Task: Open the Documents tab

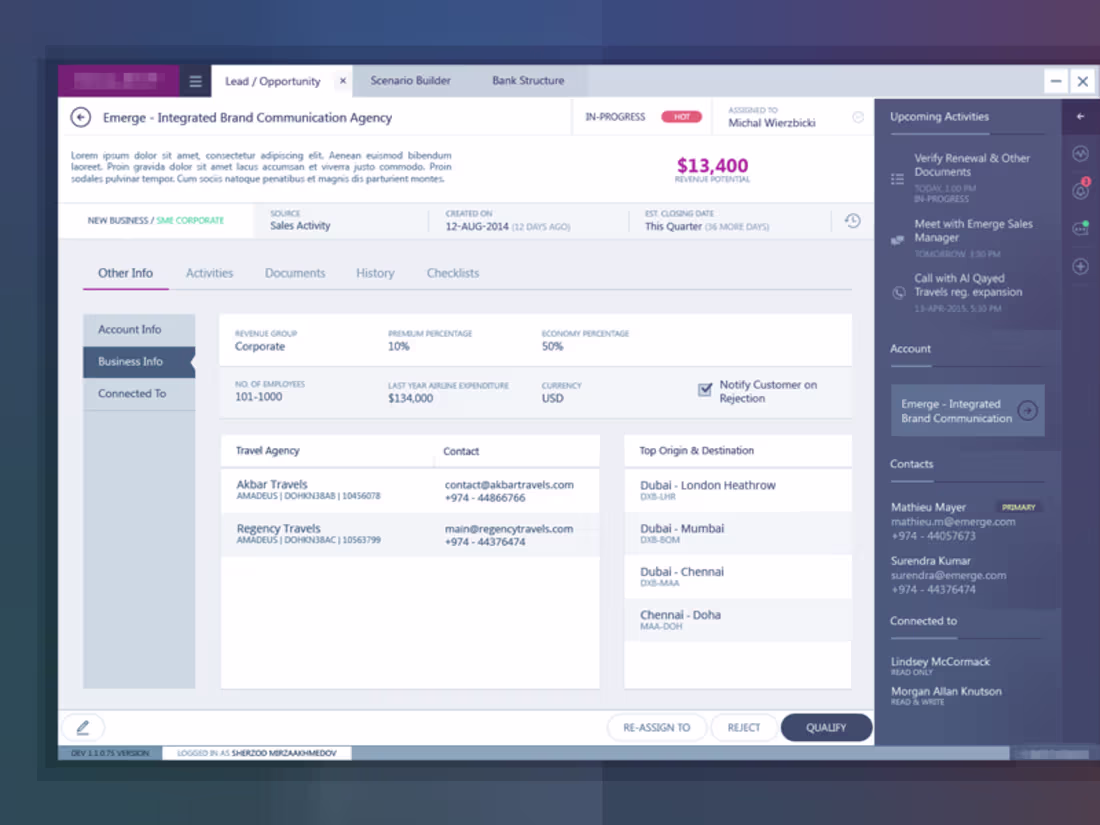Action: pyautogui.click(x=295, y=272)
